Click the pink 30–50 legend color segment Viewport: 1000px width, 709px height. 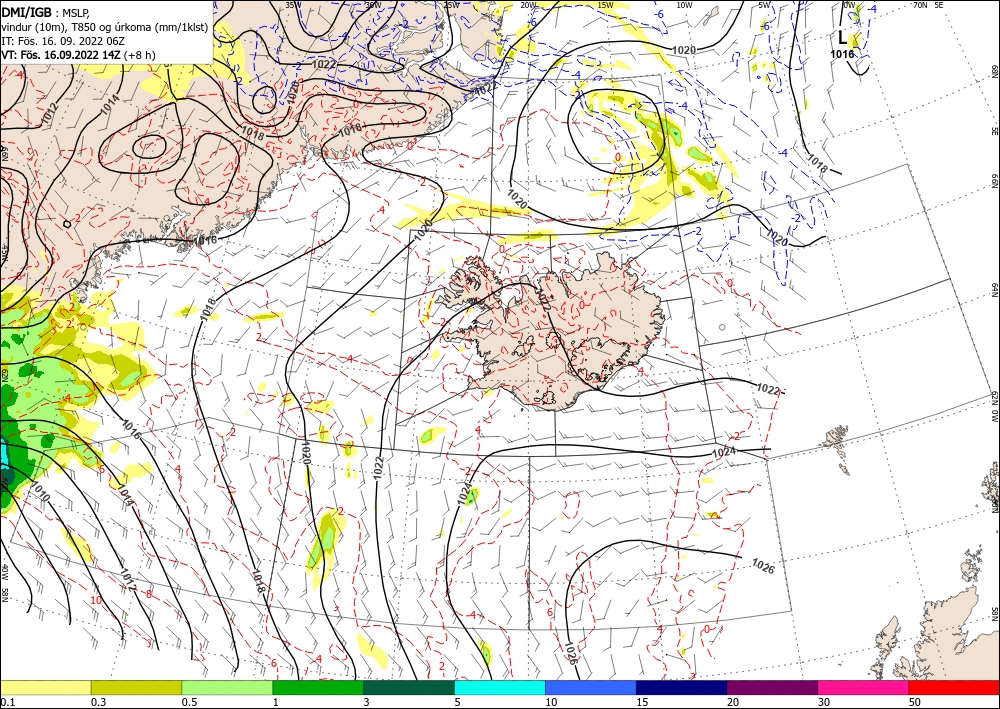coord(864,687)
